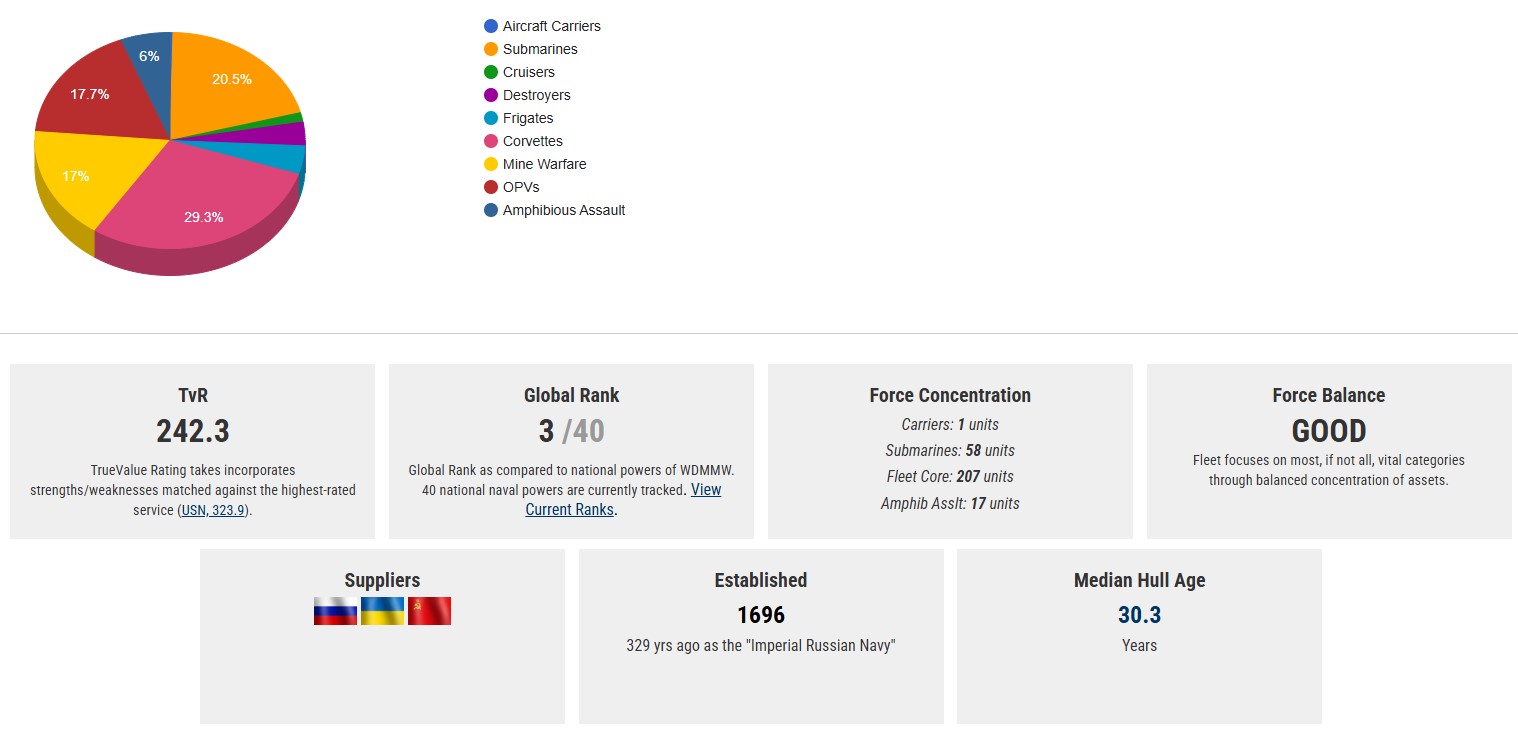Click the Ukraine flag supplier icon
Image resolution: width=1518 pixels, height=733 pixels.
382,611
